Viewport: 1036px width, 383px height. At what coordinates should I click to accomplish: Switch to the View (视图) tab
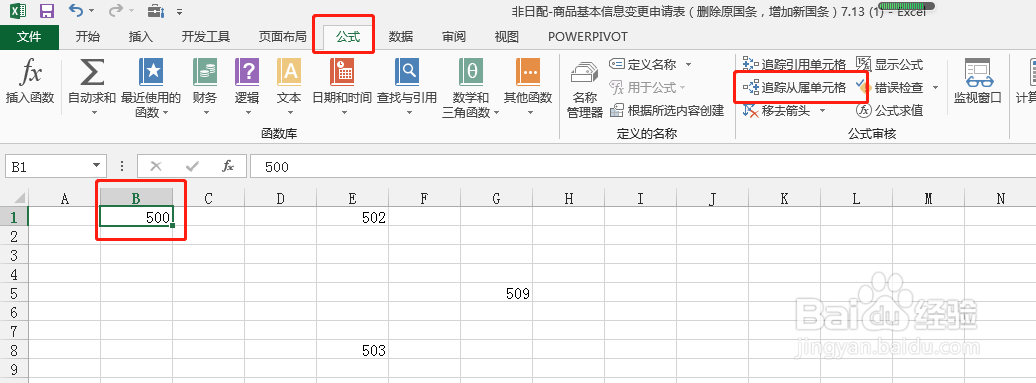[507, 37]
